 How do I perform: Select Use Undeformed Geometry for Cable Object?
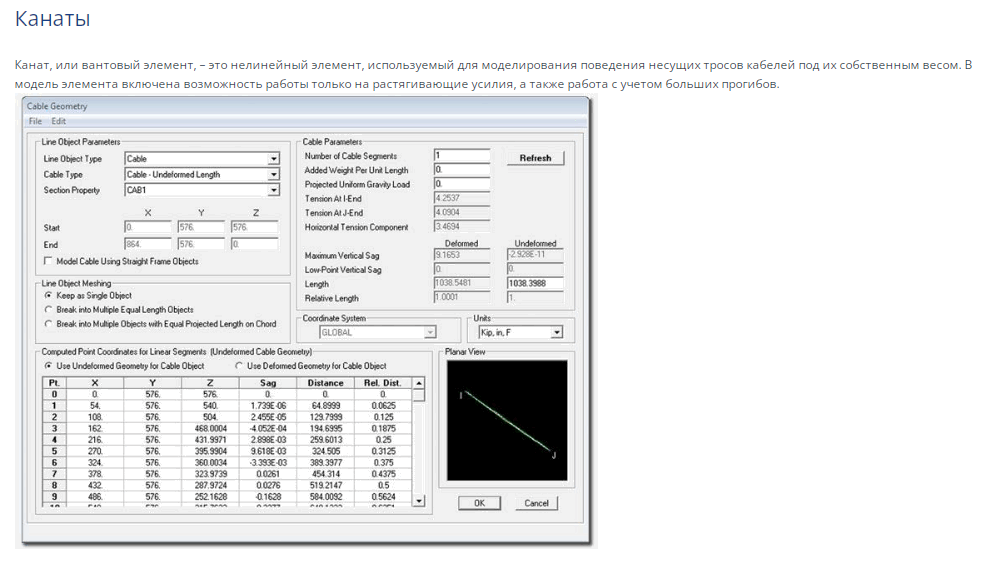[48, 366]
